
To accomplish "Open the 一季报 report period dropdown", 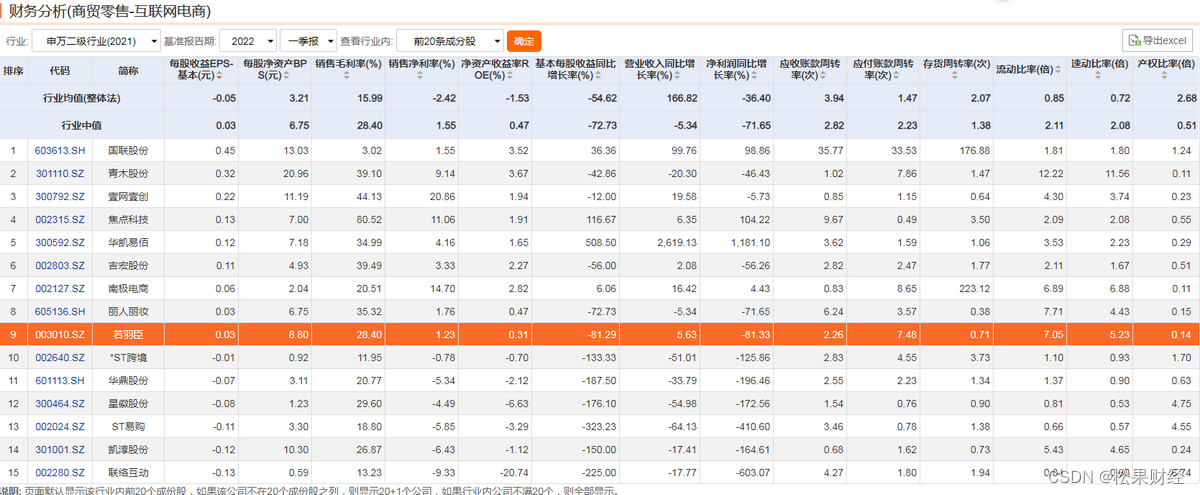I will pyautogui.click(x=309, y=41).
